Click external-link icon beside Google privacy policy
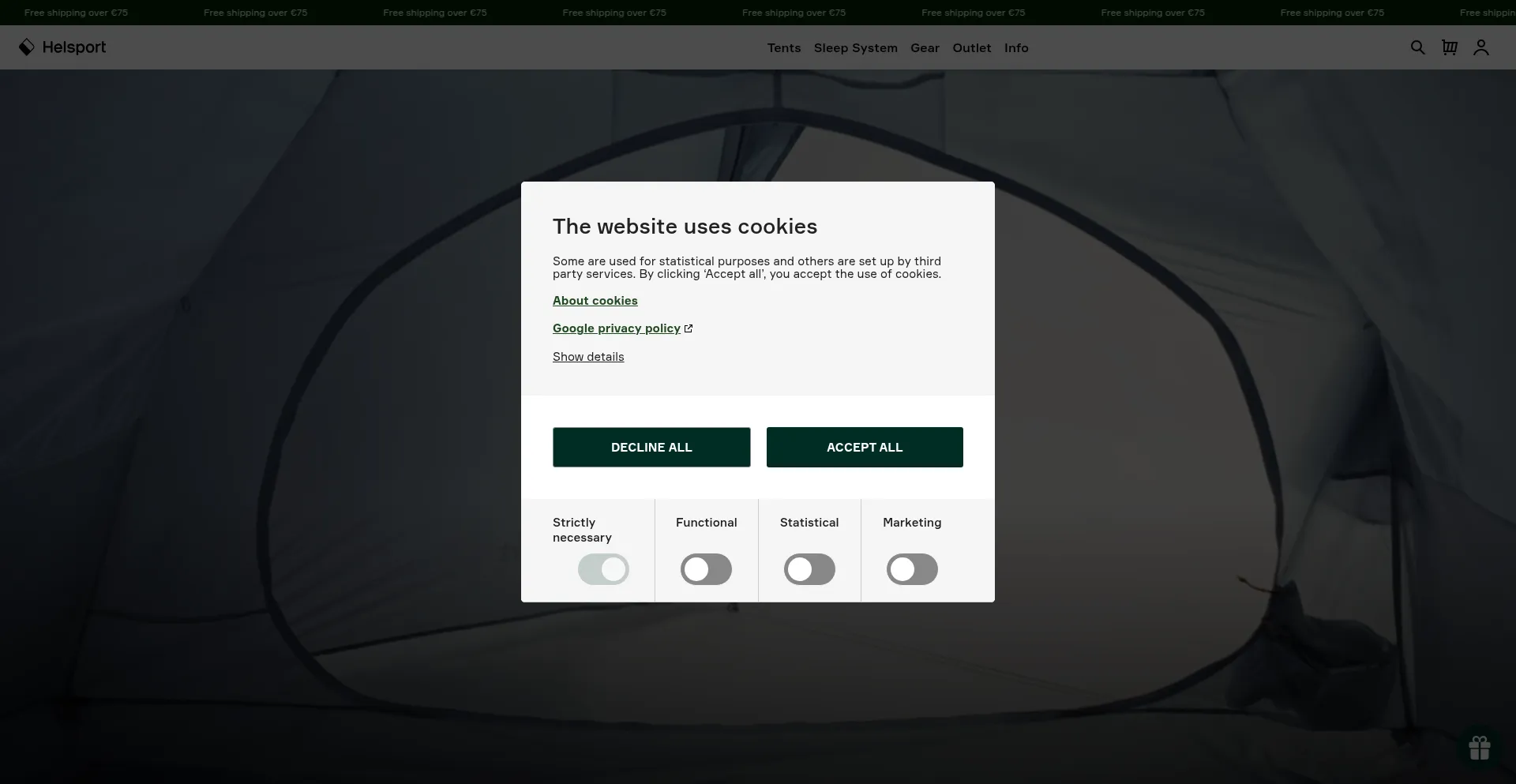 pos(689,328)
